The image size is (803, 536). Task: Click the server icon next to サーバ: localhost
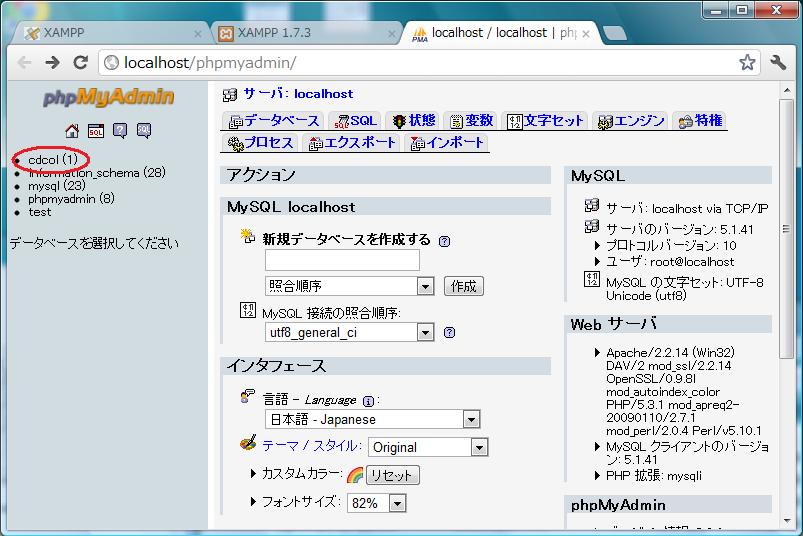click(x=230, y=94)
